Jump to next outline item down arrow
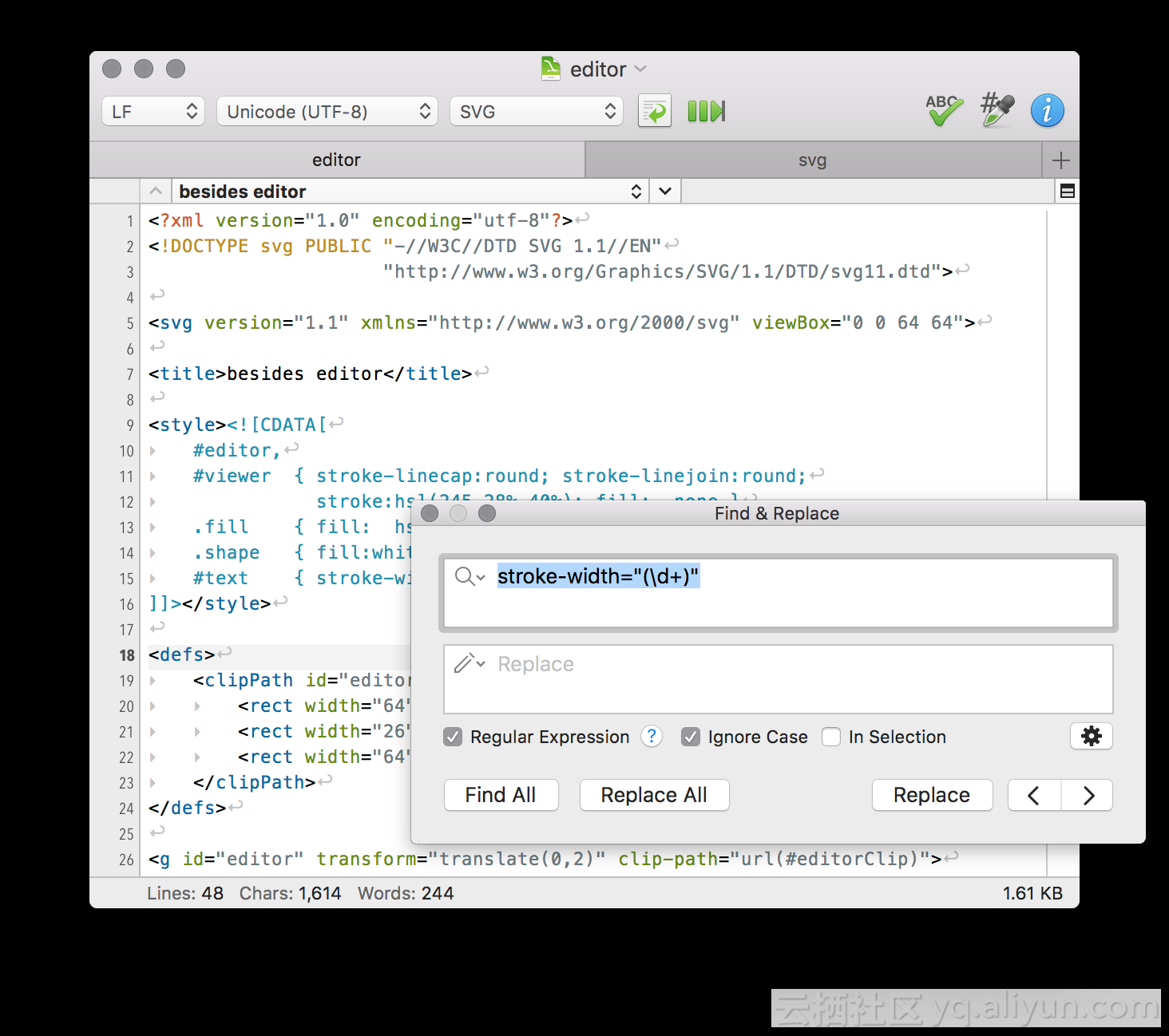Viewport: 1169px width, 1036px height. (x=664, y=191)
